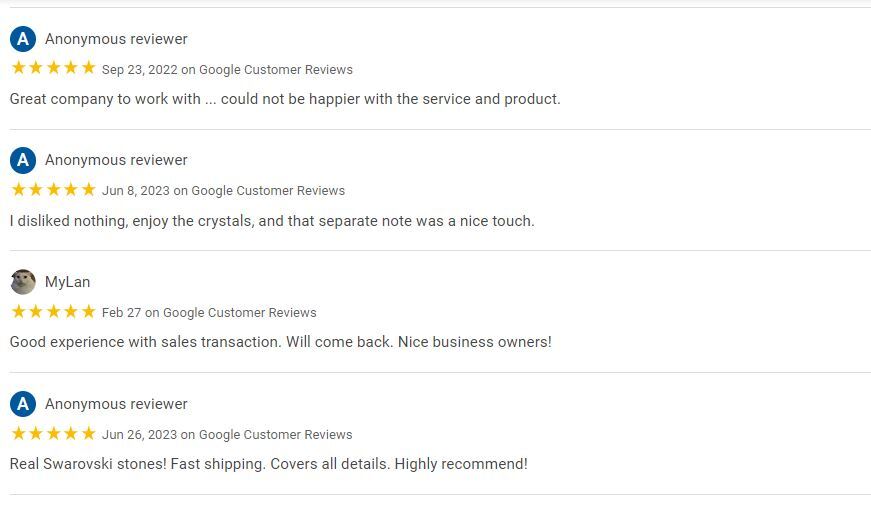The image size is (871, 505).
Task: Click 'Feb 27 on Google Customer Reviews'
Action: (x=209, y=313)
